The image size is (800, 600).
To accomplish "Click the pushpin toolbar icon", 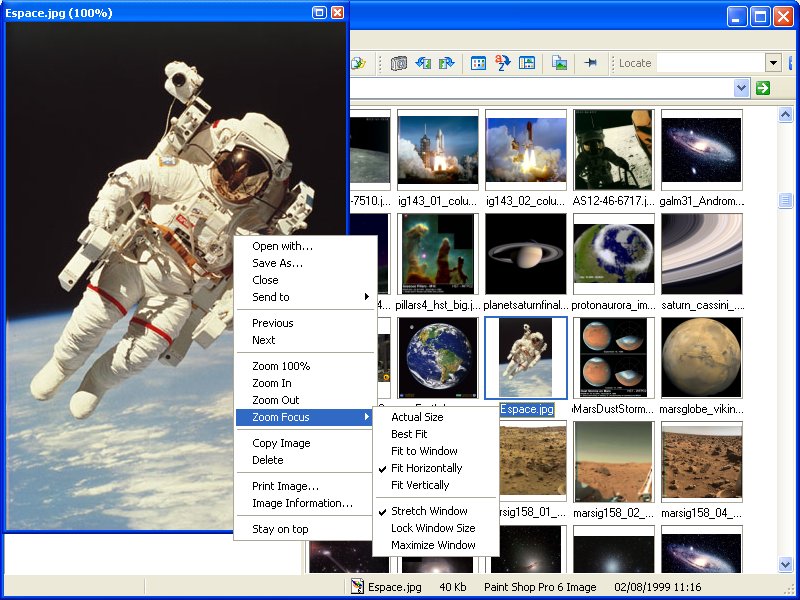I will click(x=590, y=63).
